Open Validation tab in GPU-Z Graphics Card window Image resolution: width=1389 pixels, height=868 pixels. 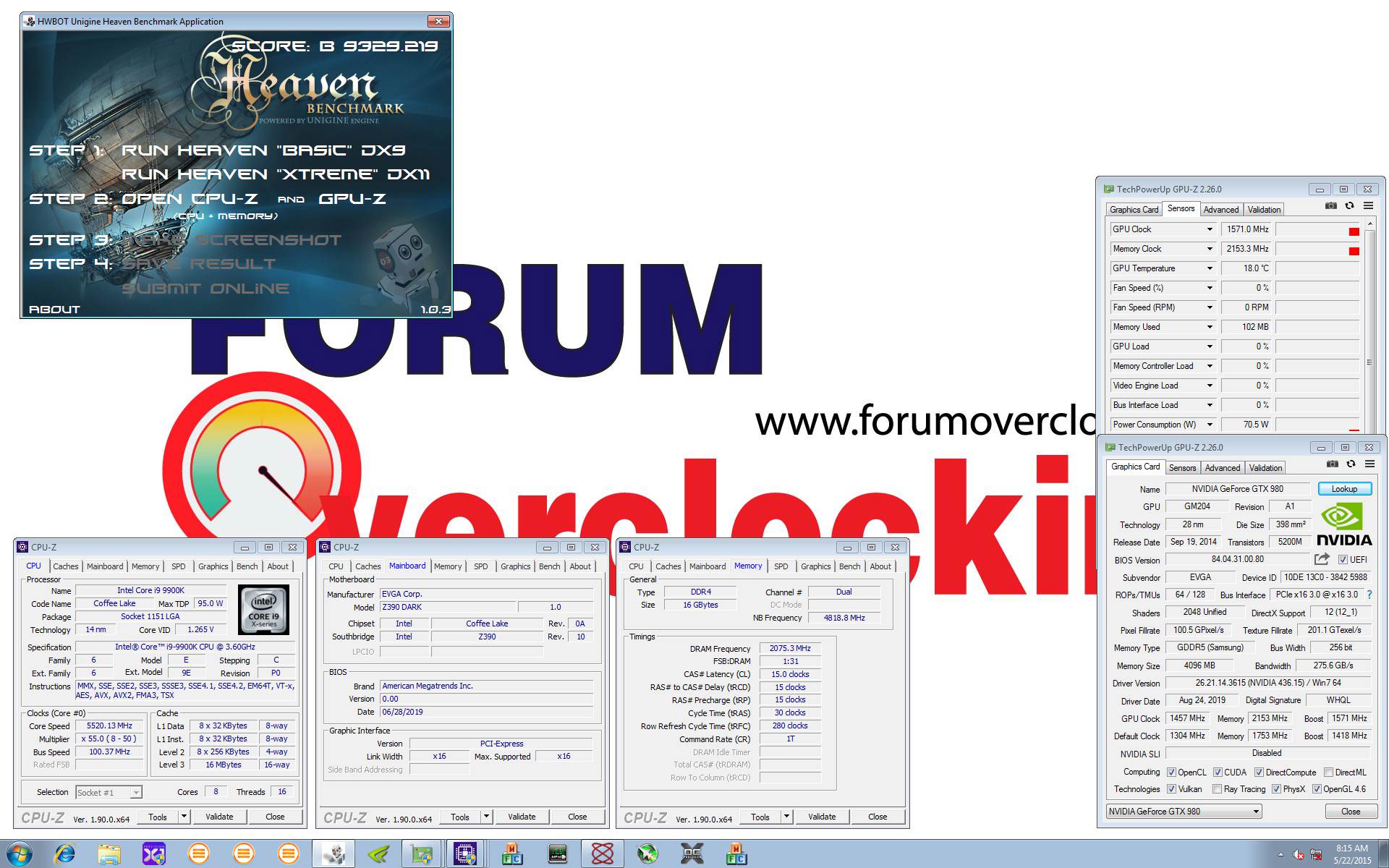[1265, 467]
